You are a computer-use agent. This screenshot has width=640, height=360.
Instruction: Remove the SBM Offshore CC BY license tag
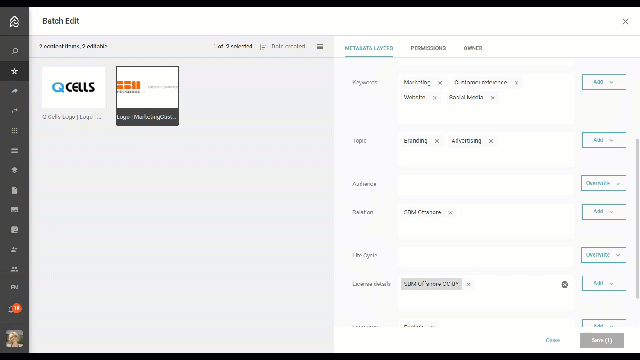(x=469, y=284)
